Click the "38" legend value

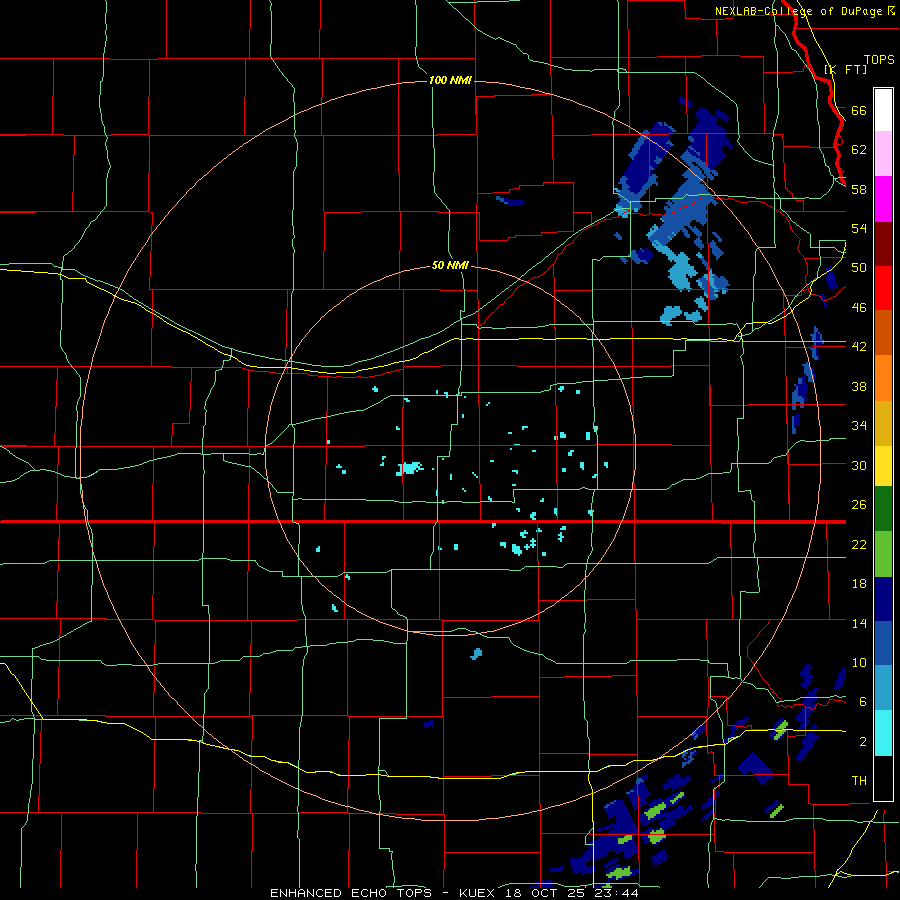coord(859,386)
